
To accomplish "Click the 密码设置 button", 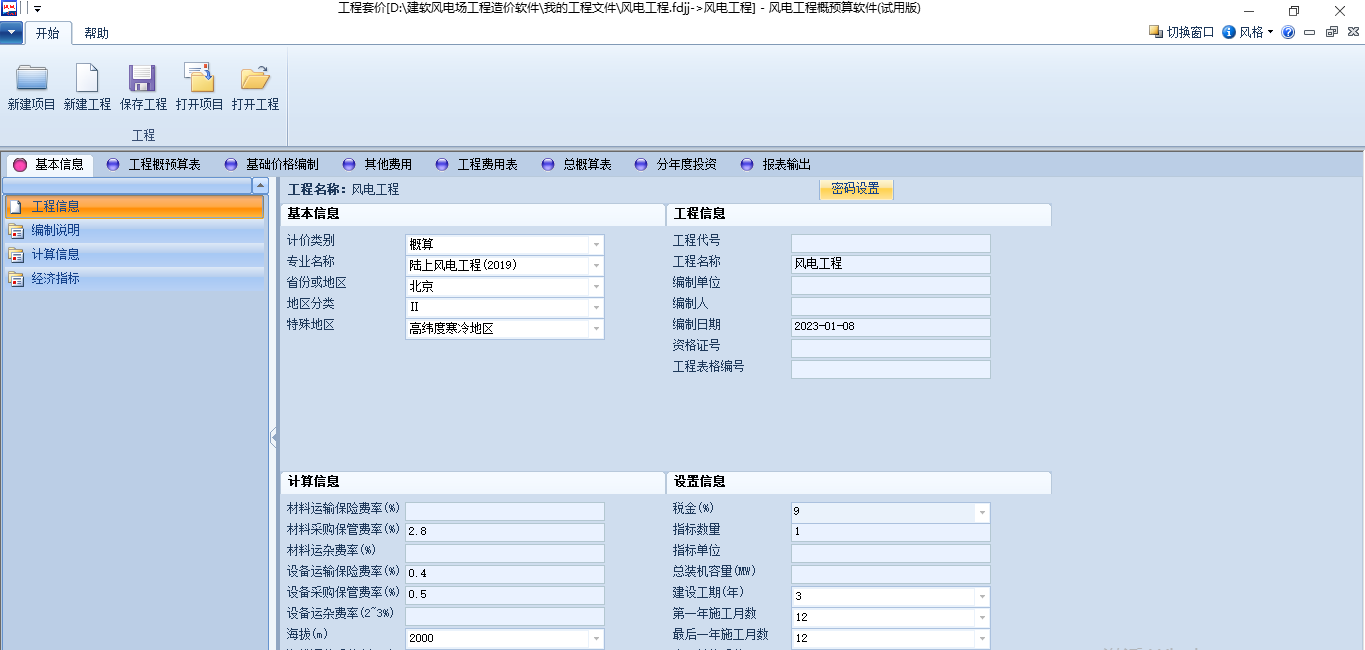I will click(856, 189).
